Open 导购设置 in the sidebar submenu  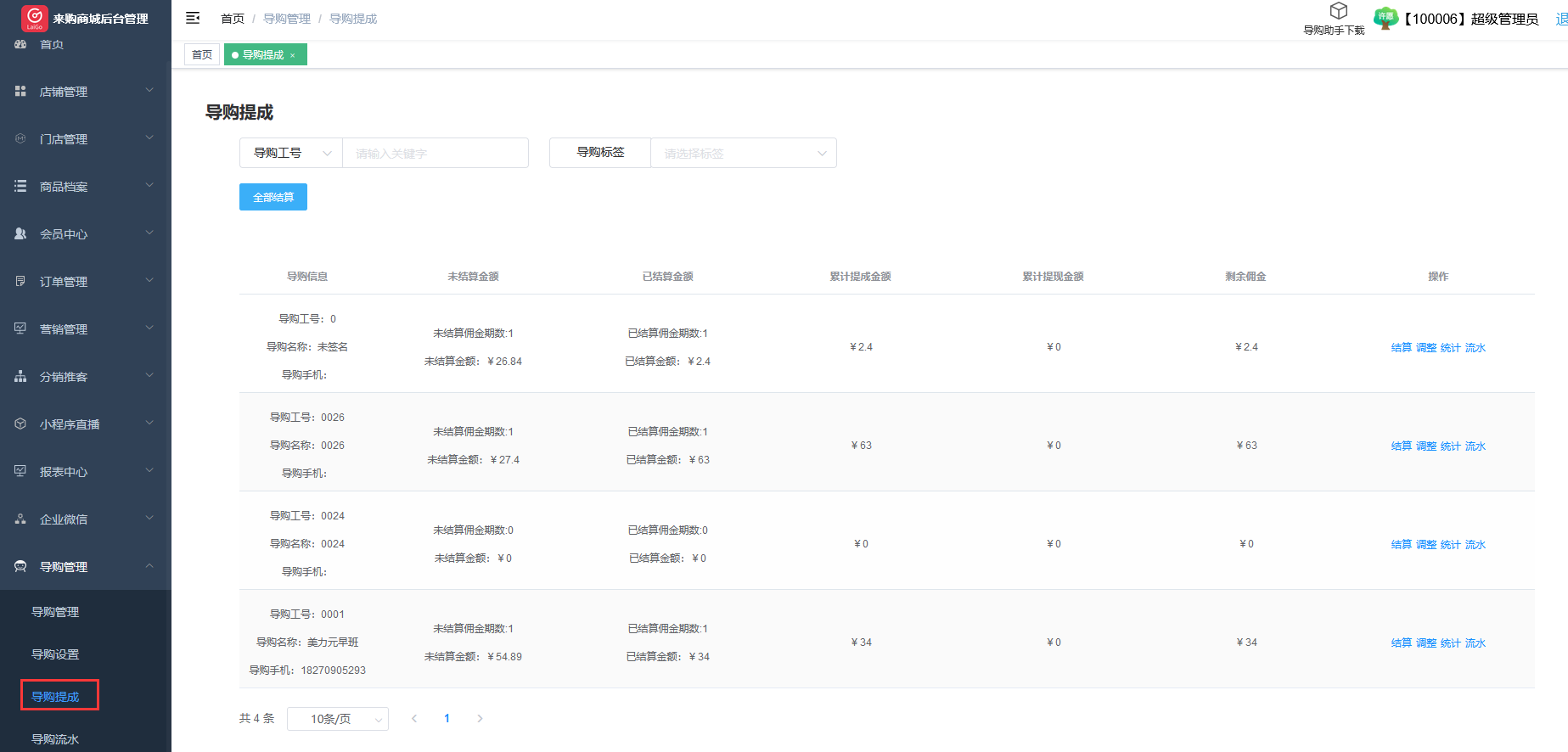55,654
